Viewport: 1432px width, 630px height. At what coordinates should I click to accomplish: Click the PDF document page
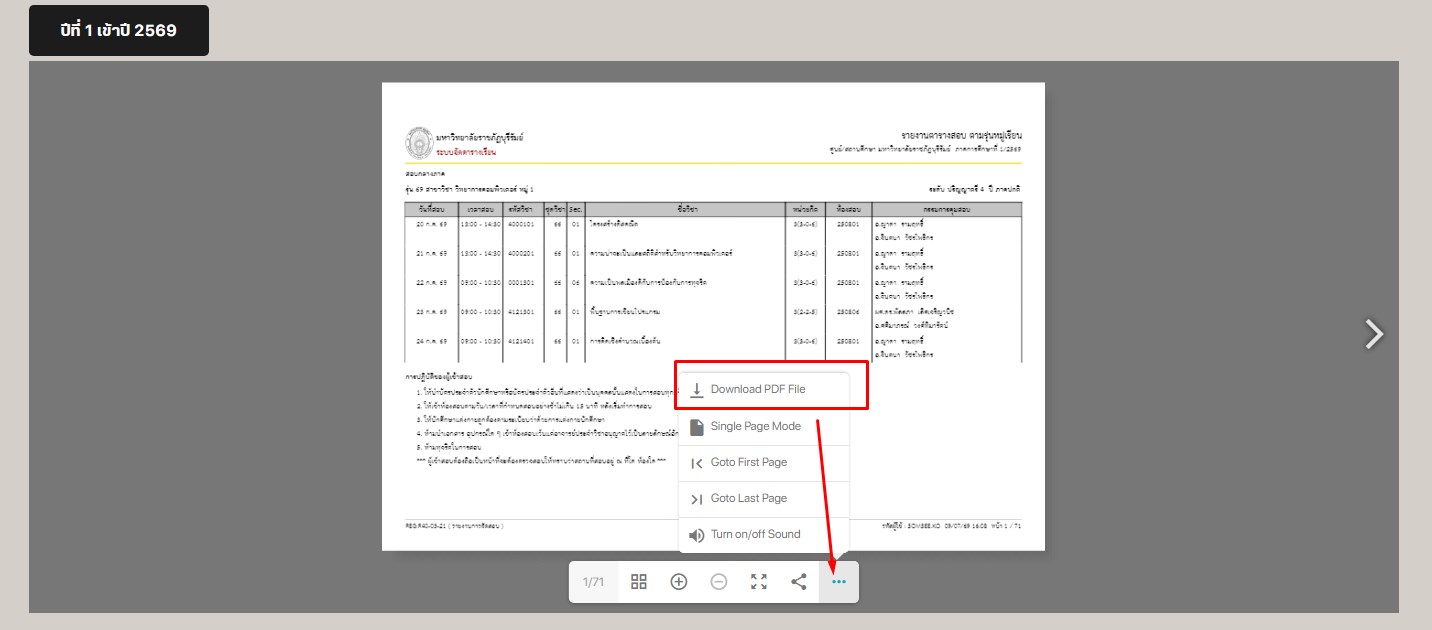tap(713, 316)
